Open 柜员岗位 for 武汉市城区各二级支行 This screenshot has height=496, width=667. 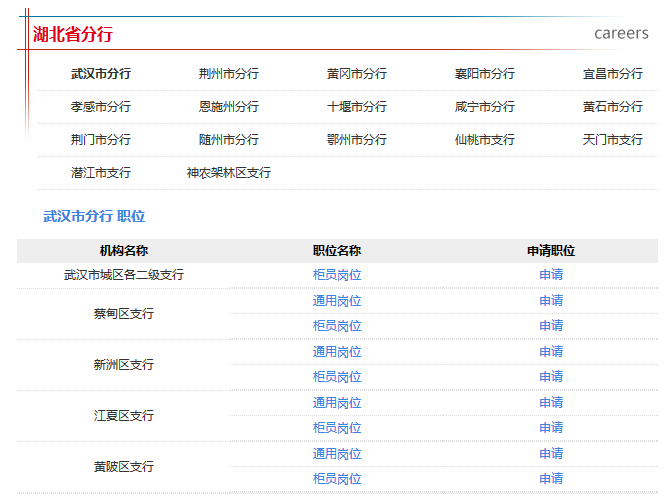point(337,275)
